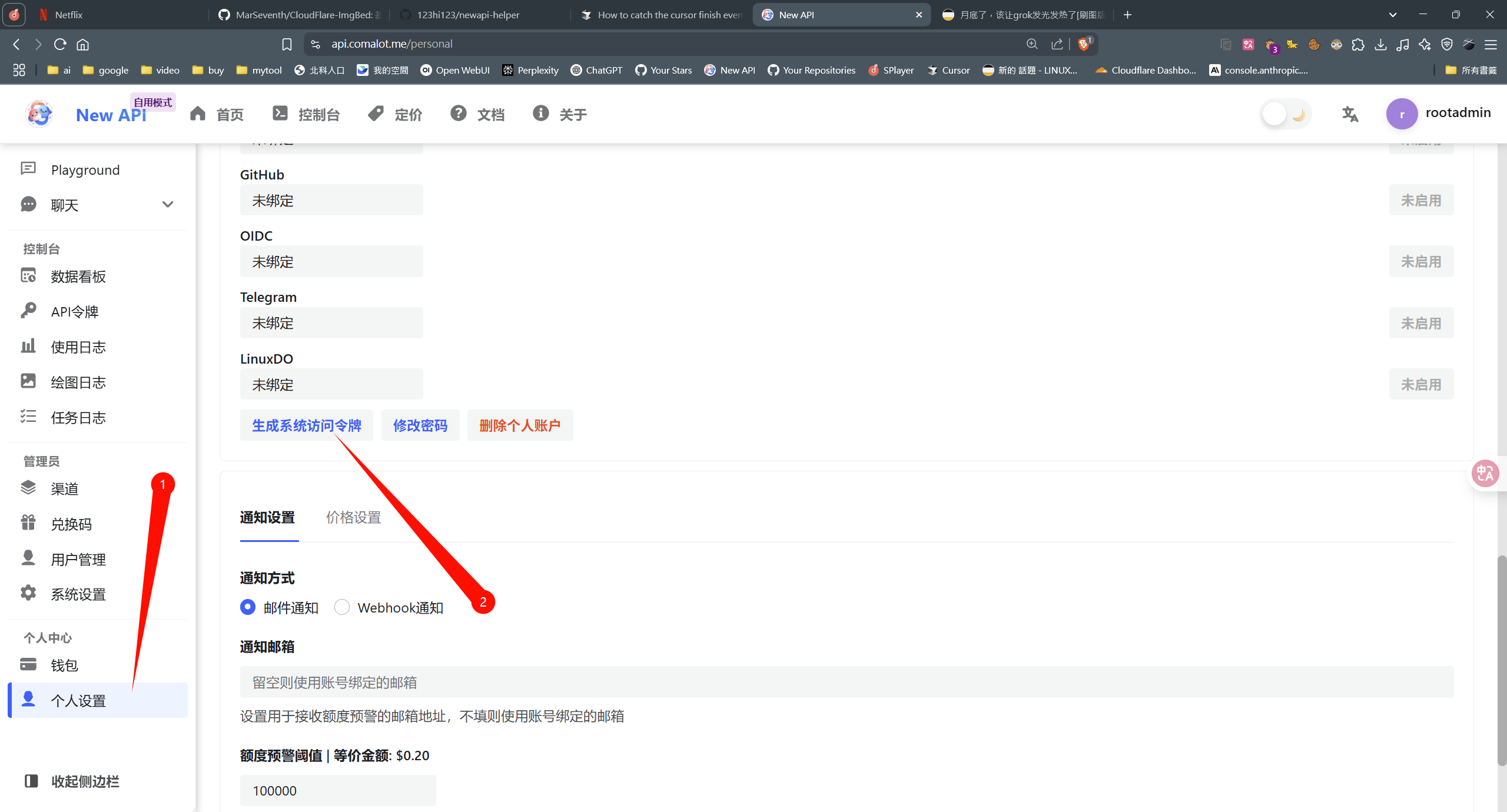Click 生成系统访问令牌 button
This screenshot has height=812, width=1507.
[x=306, y=425]
